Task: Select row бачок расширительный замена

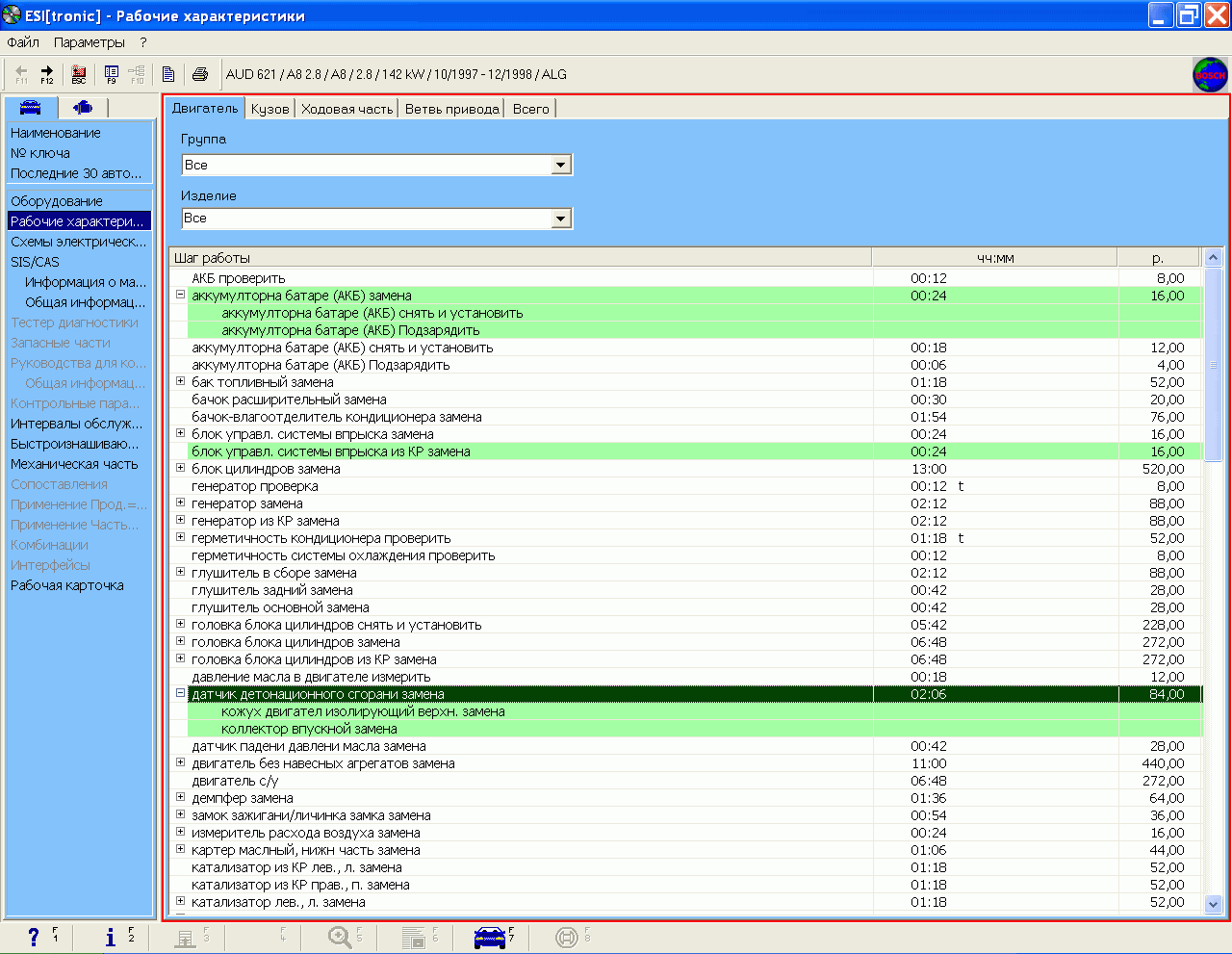Action: point(686,400)
